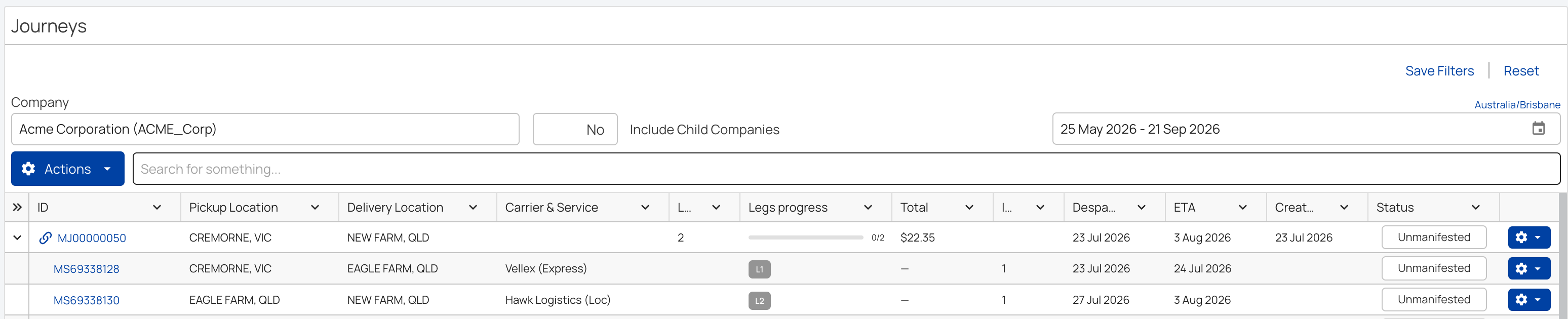Viewport: 1568px width, 319px height.
Task: Click Save Filters link
Action: pyautogui.click(x=1439, y=70)
